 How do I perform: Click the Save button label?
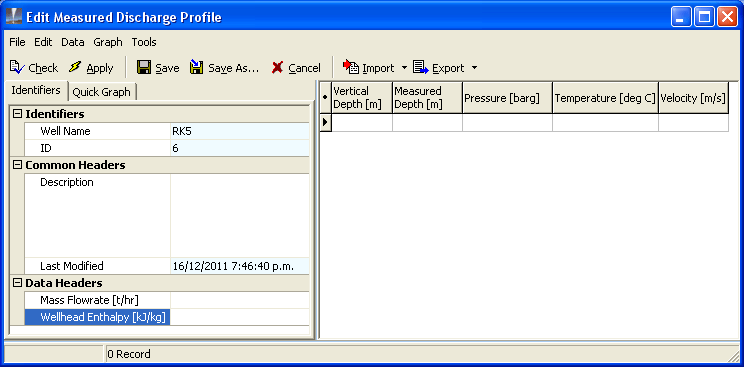[167, 68]
